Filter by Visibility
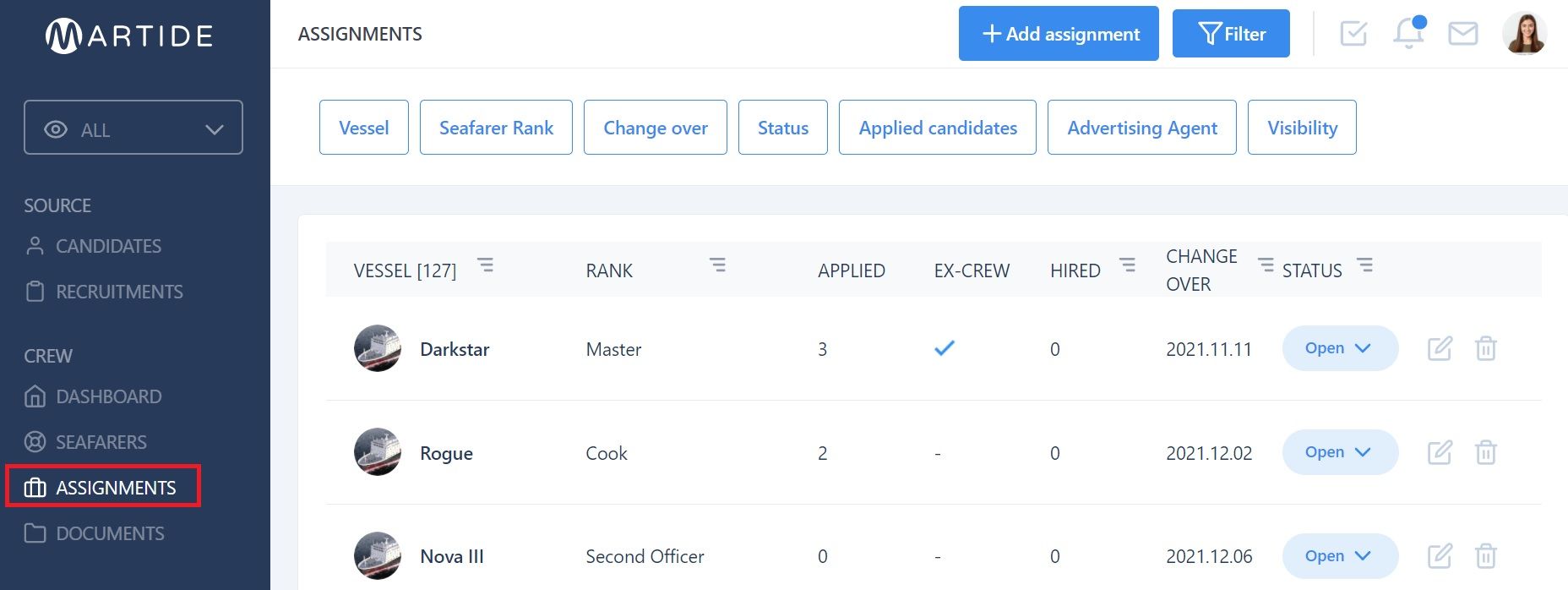Screen dimensions: 1568x590 click(x=1302, y=128)
